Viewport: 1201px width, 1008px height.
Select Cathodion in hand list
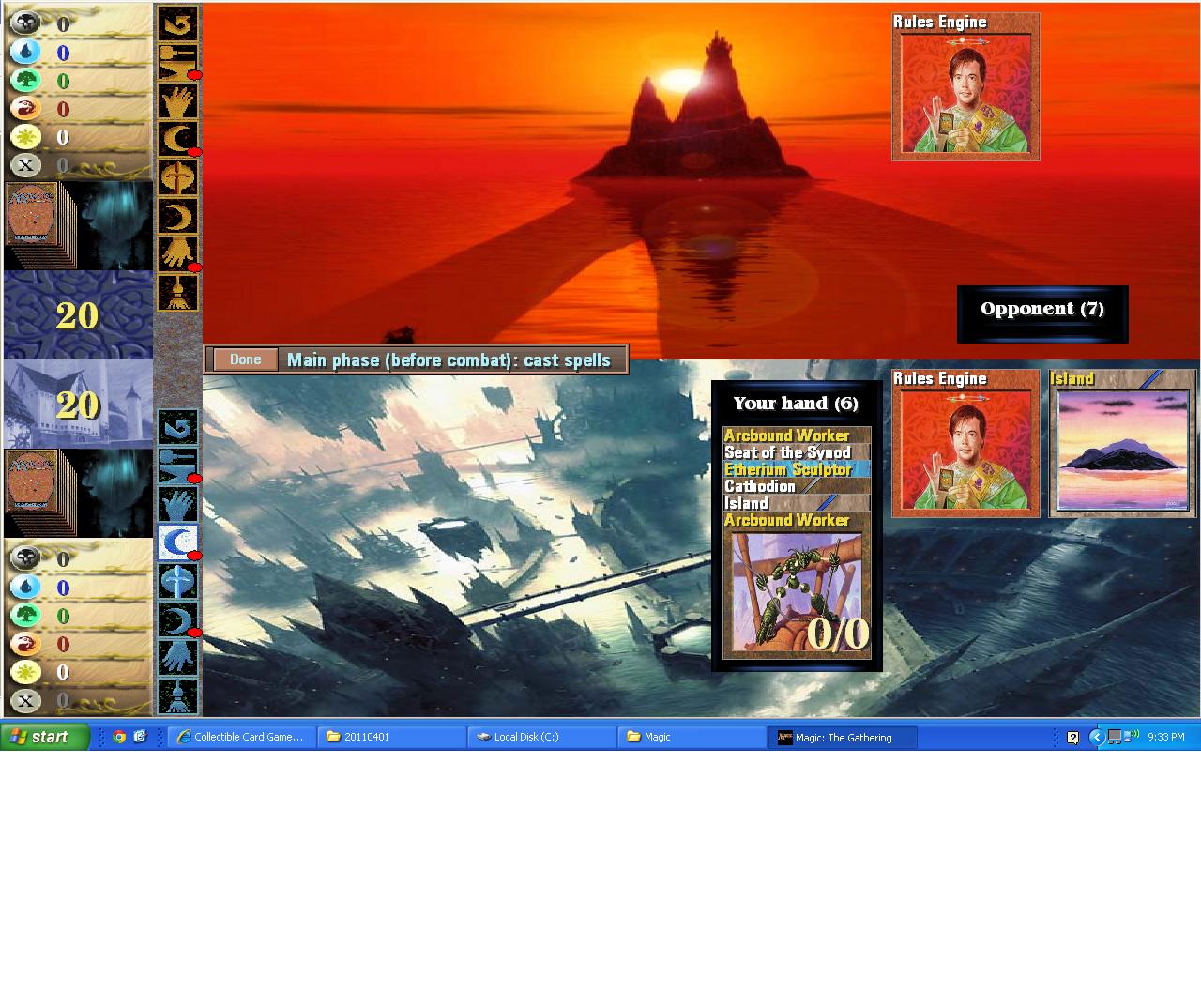(x=797, y=486)
